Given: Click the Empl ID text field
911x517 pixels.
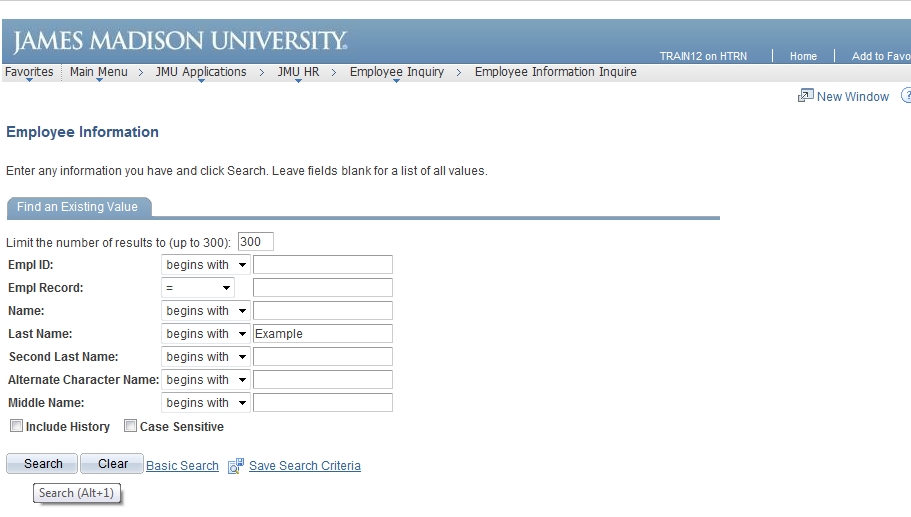Looking at the screenshot, I should (322, 265).
